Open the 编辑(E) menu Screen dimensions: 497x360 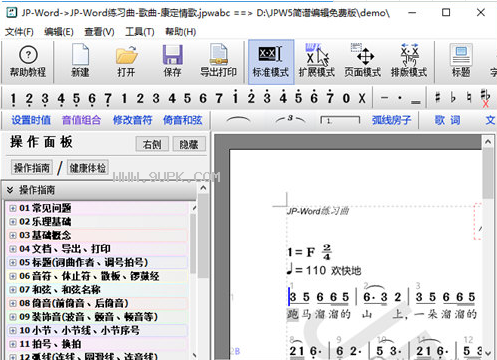coord(59,32)
